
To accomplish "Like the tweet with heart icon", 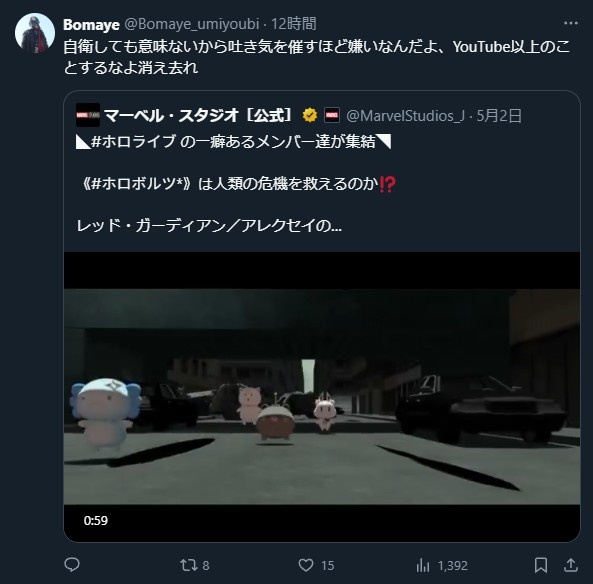I will pyautogui.click(x=306, y=565).
